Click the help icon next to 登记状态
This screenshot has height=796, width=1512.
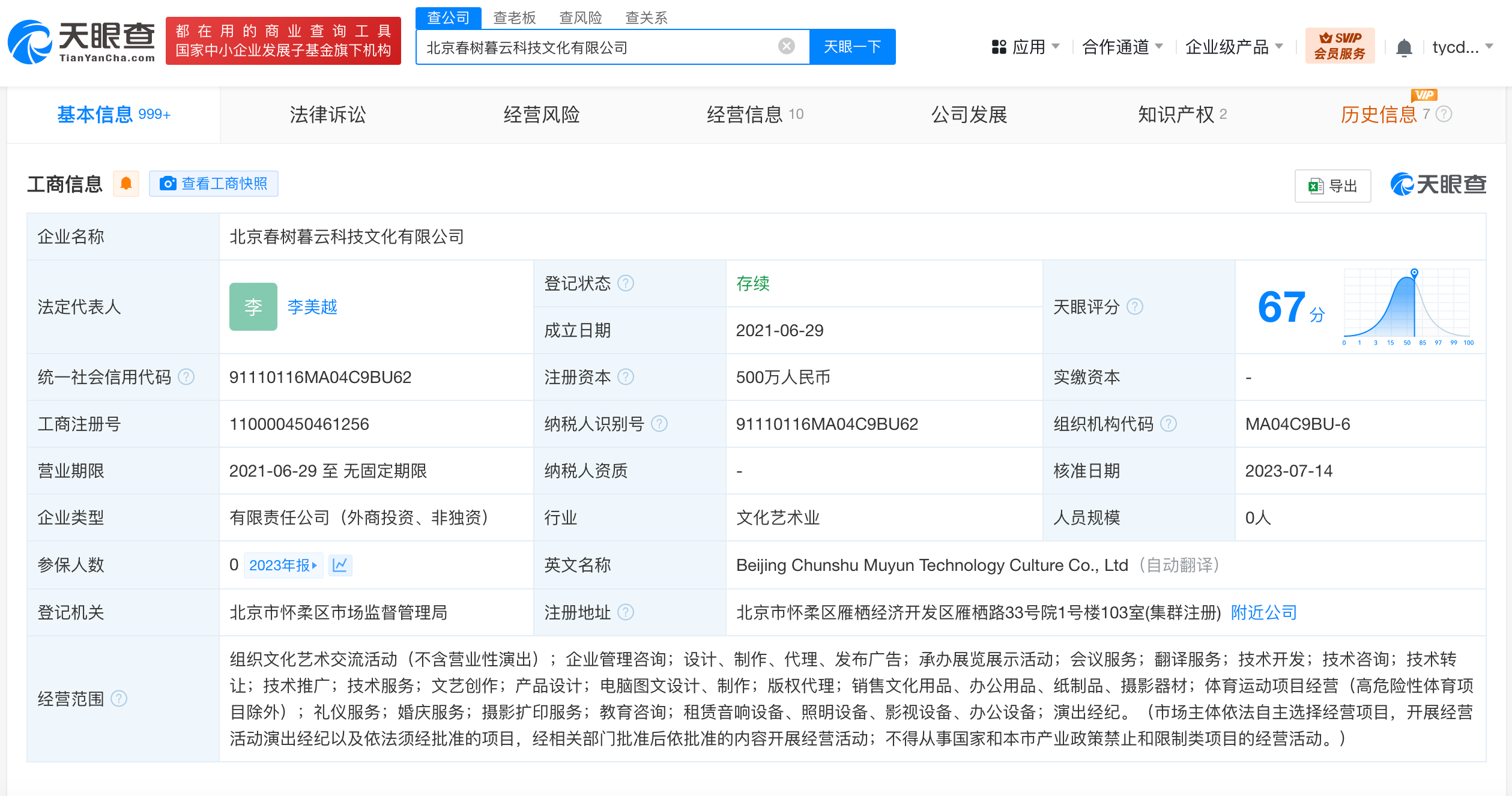tap(626, 283)
